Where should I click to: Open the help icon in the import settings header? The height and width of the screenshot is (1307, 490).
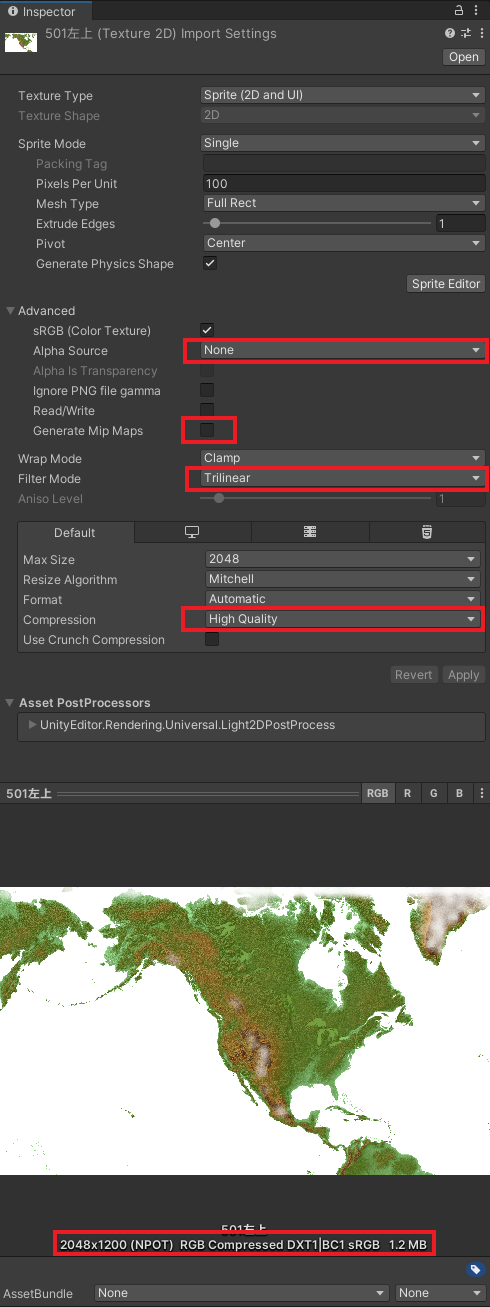click(x=451, y=33)
